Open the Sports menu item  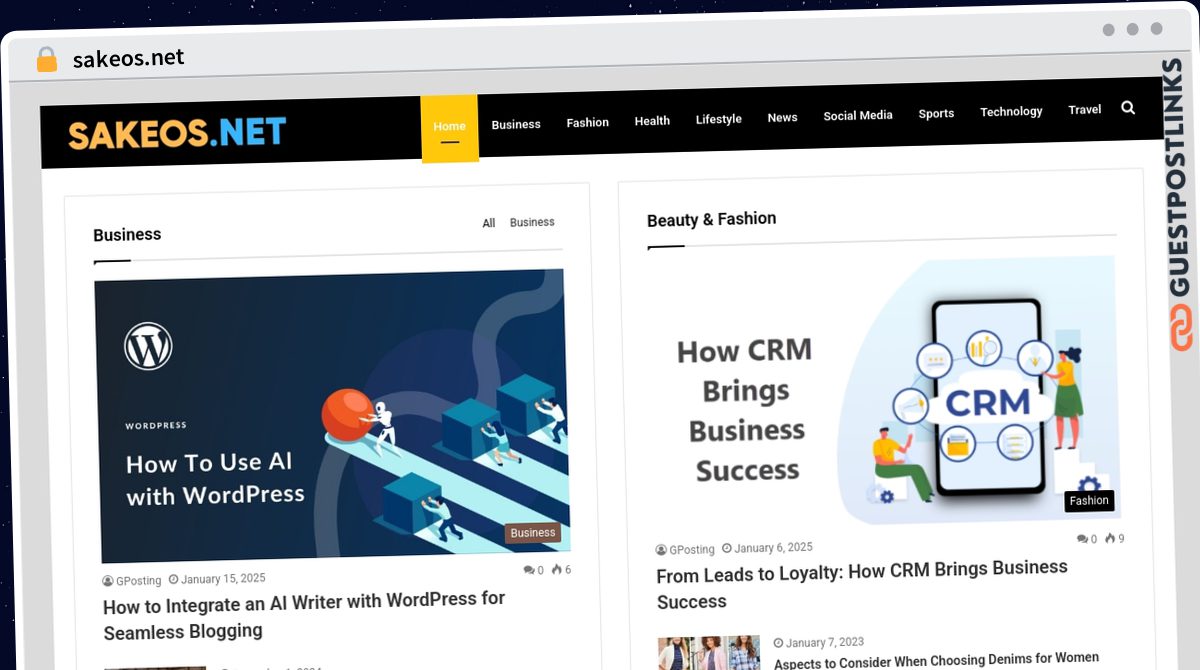pyautogui.click(x=936, y=113)
